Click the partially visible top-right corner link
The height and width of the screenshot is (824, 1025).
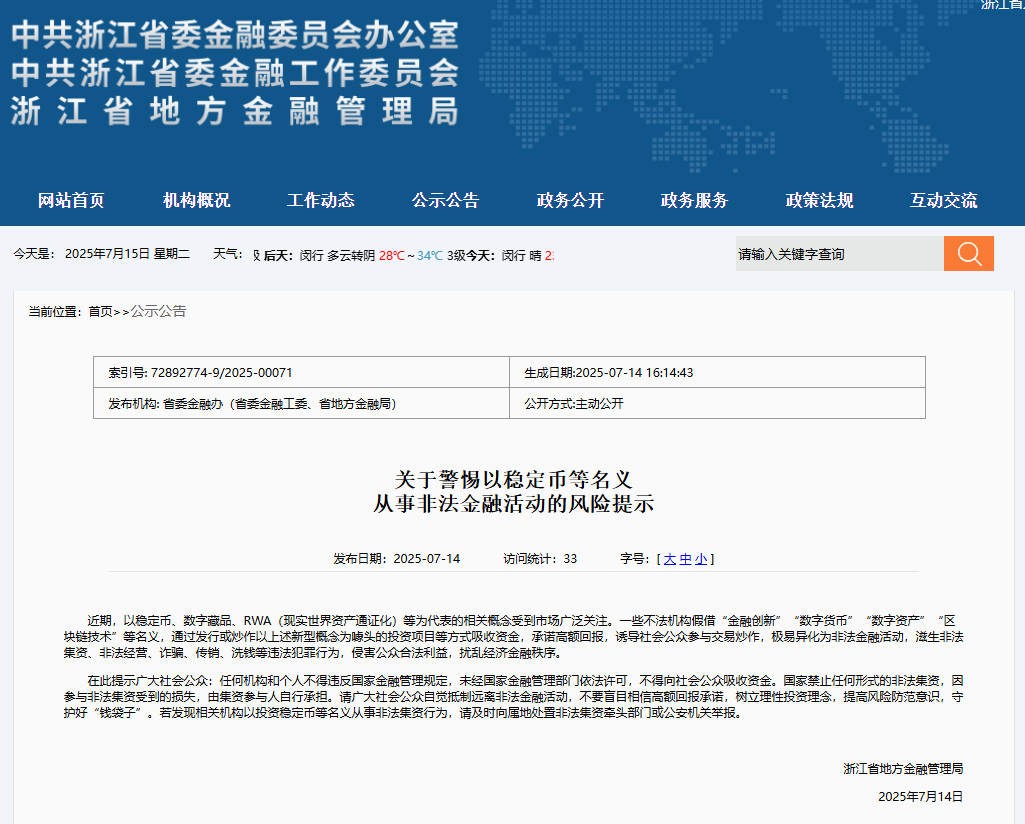pyautogui.click(x=1001, y=5)
